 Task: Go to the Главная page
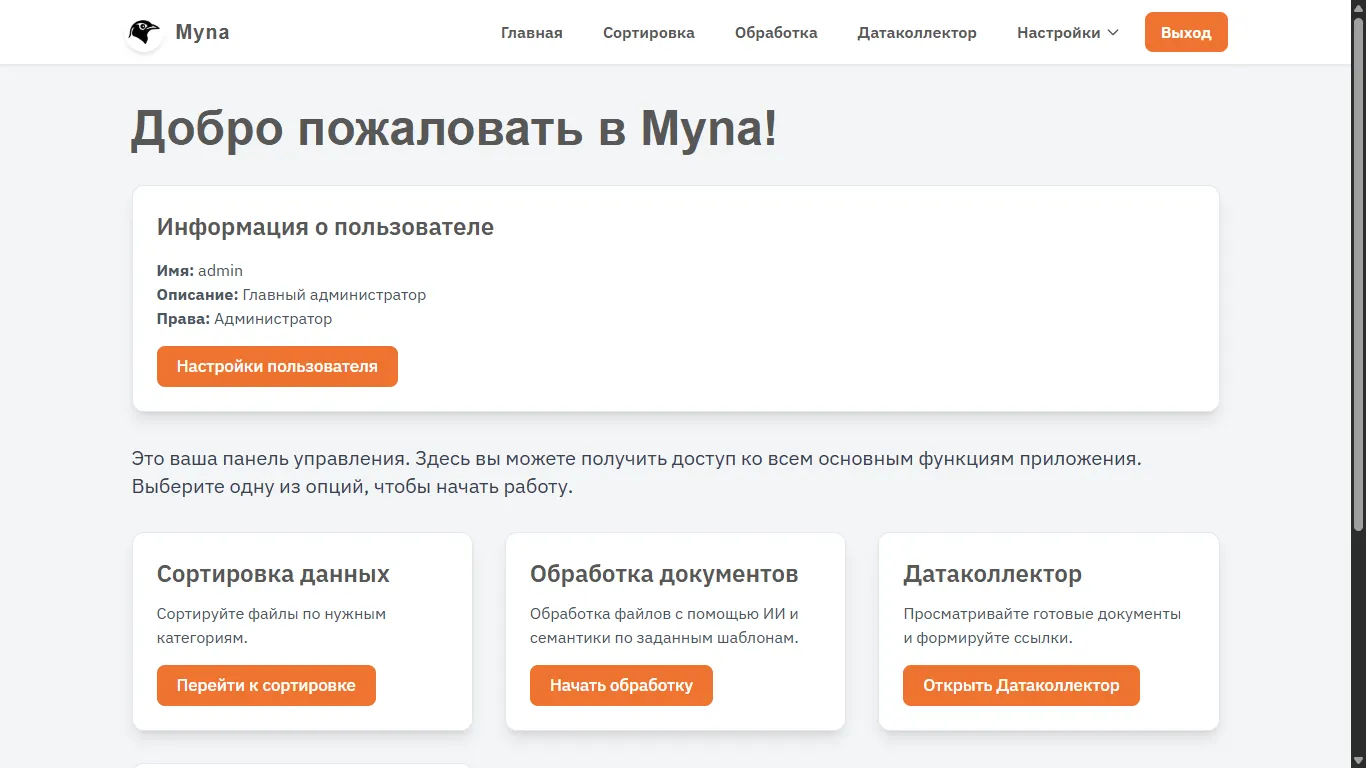(531, 33)
